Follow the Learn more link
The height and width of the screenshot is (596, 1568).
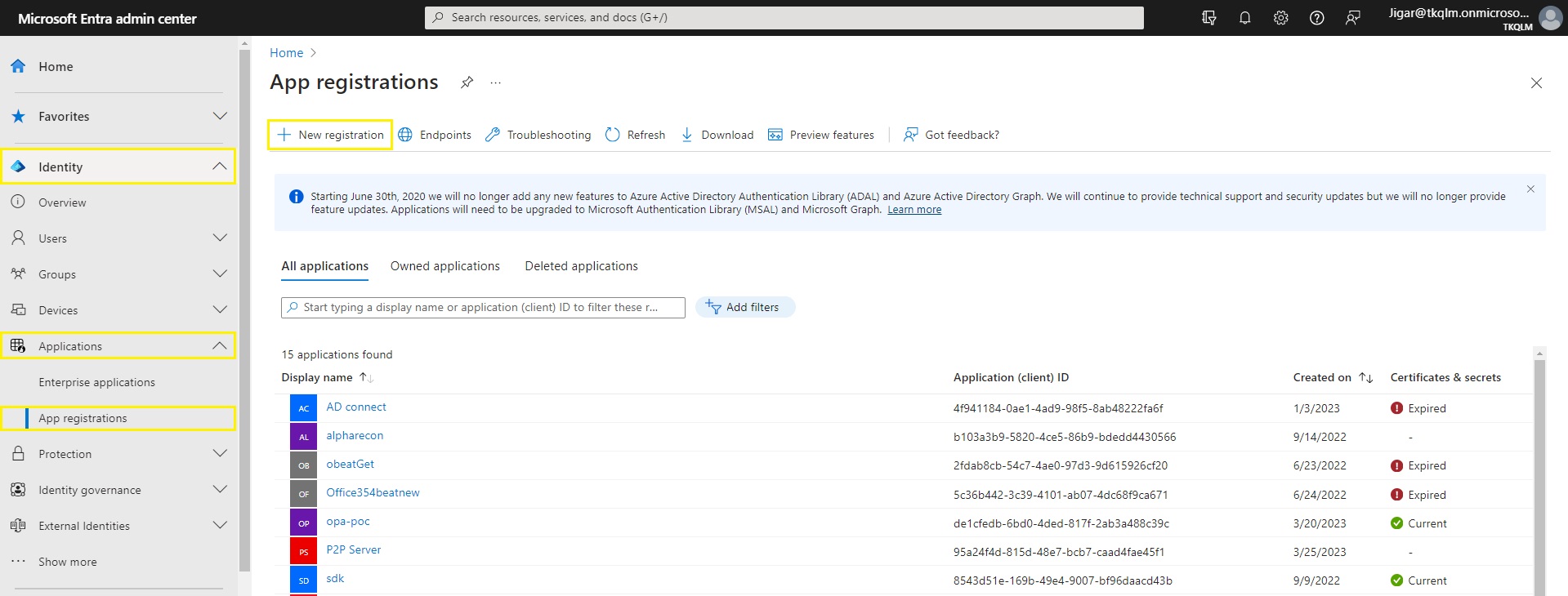tap(914, 210)
